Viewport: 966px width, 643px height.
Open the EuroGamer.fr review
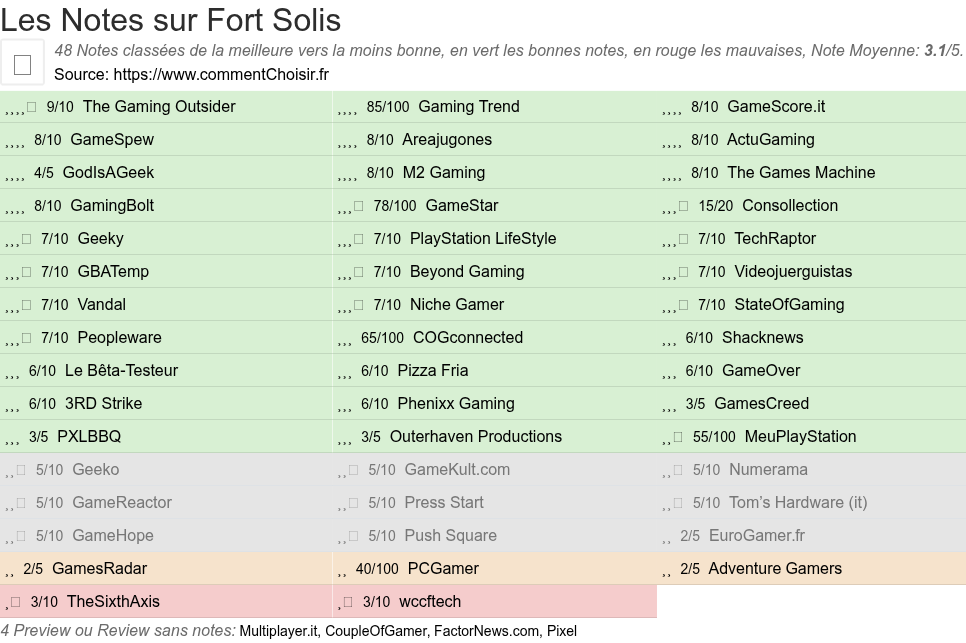(x=756, y=536)
